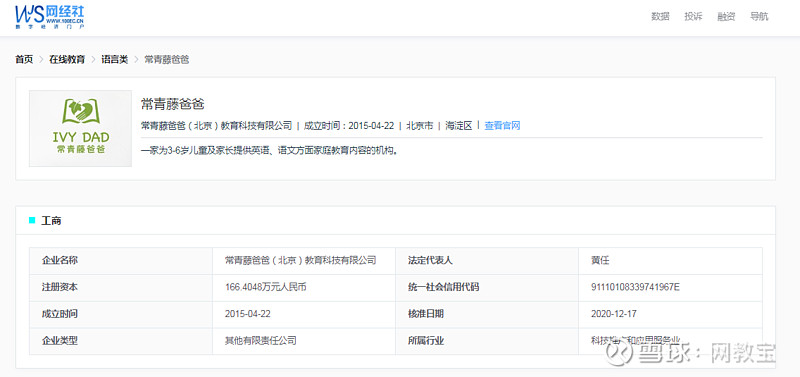Click the 所属行业 label cell

(487, 341)
